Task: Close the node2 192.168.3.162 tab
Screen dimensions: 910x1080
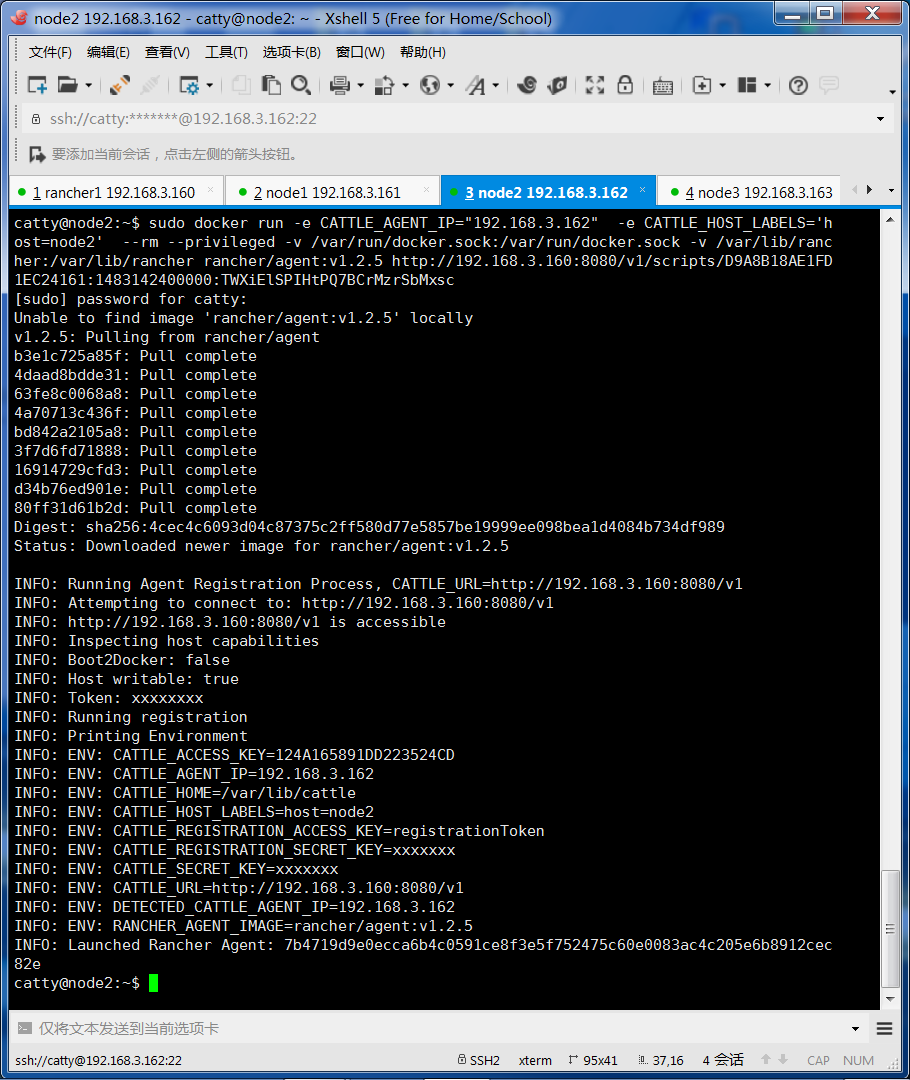Action: [642, 189]
